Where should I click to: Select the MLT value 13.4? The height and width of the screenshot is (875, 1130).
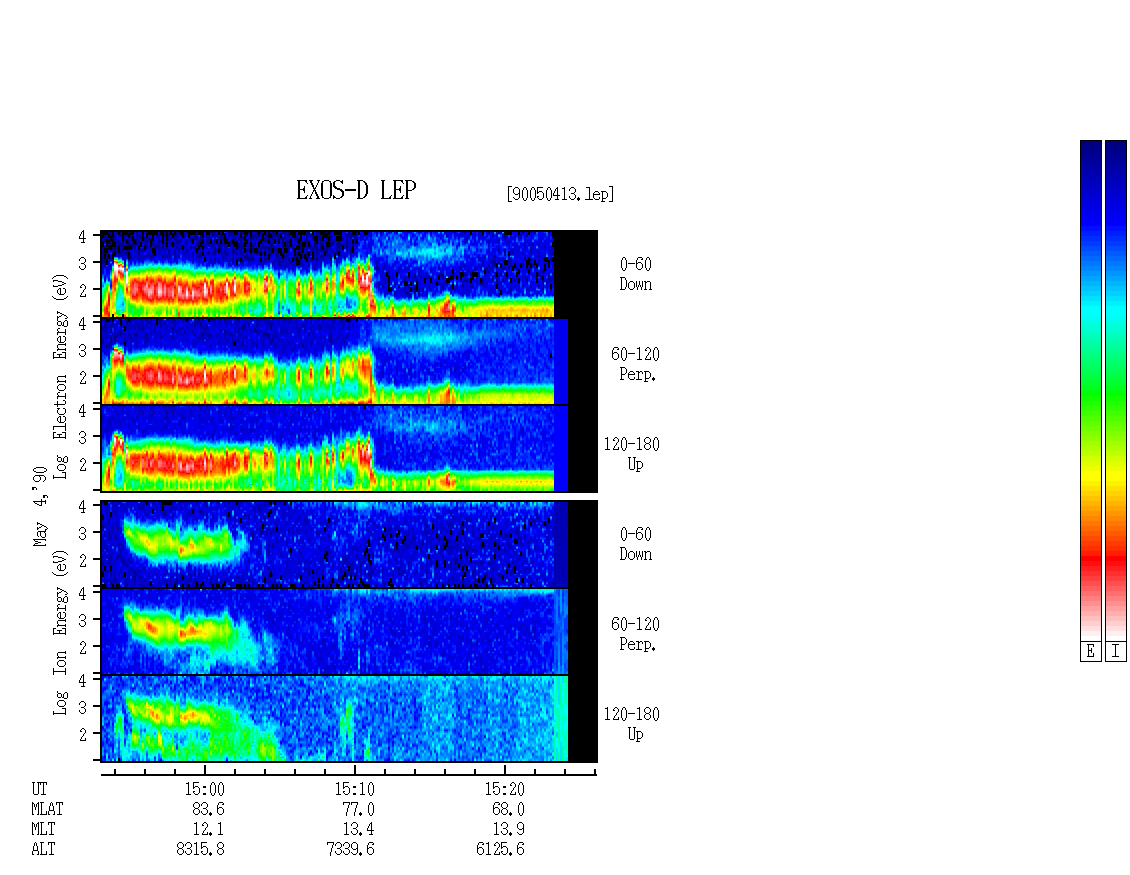click(358, 830)
